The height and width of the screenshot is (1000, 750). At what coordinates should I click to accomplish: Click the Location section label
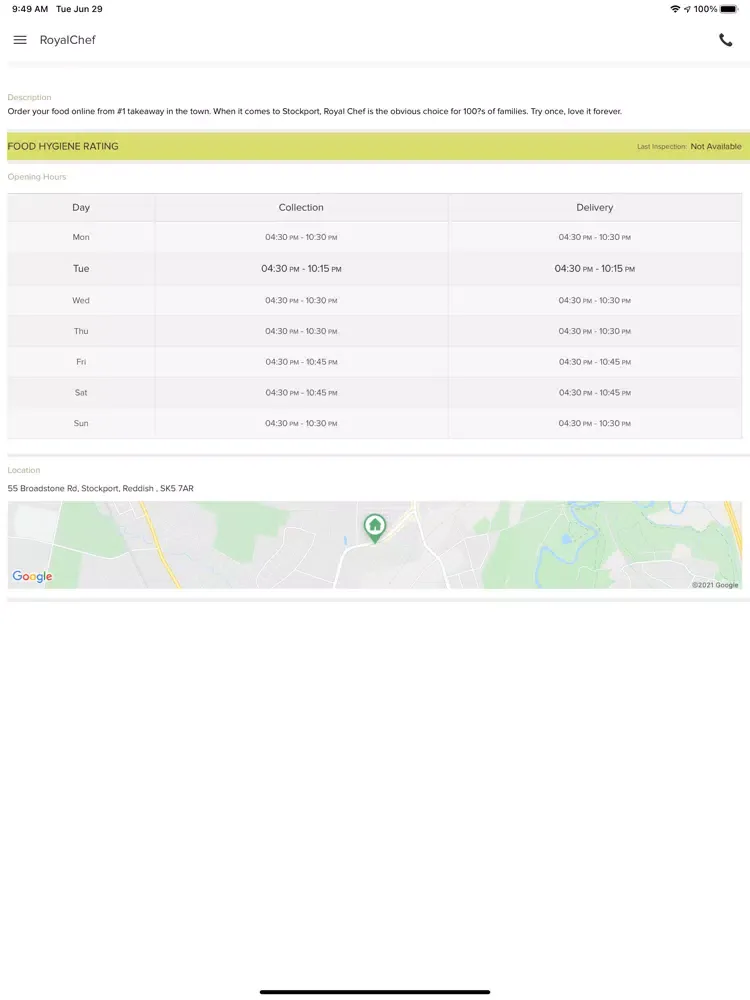tap(24, 470)
